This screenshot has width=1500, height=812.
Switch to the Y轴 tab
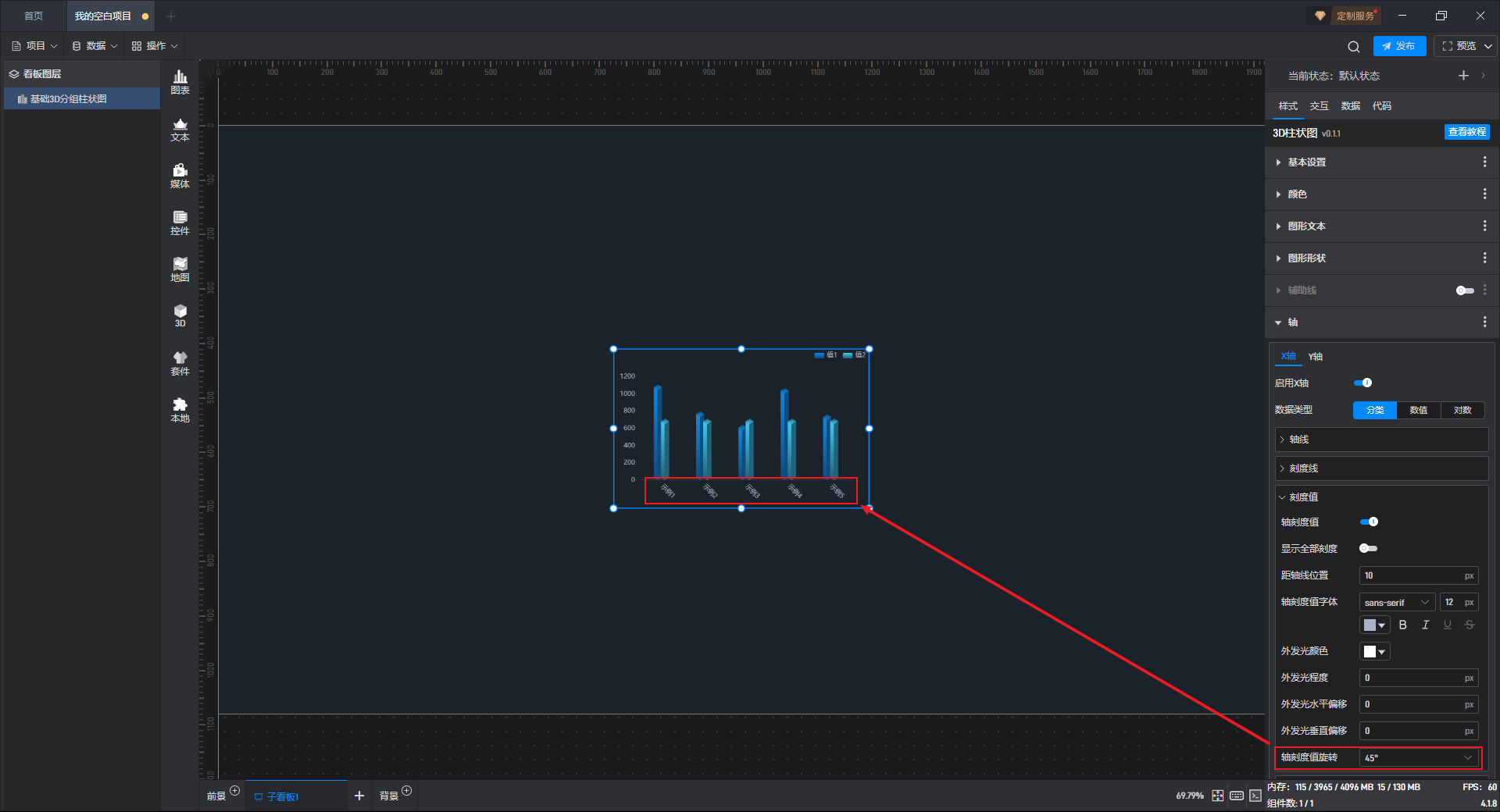(x=1316, y=357)
